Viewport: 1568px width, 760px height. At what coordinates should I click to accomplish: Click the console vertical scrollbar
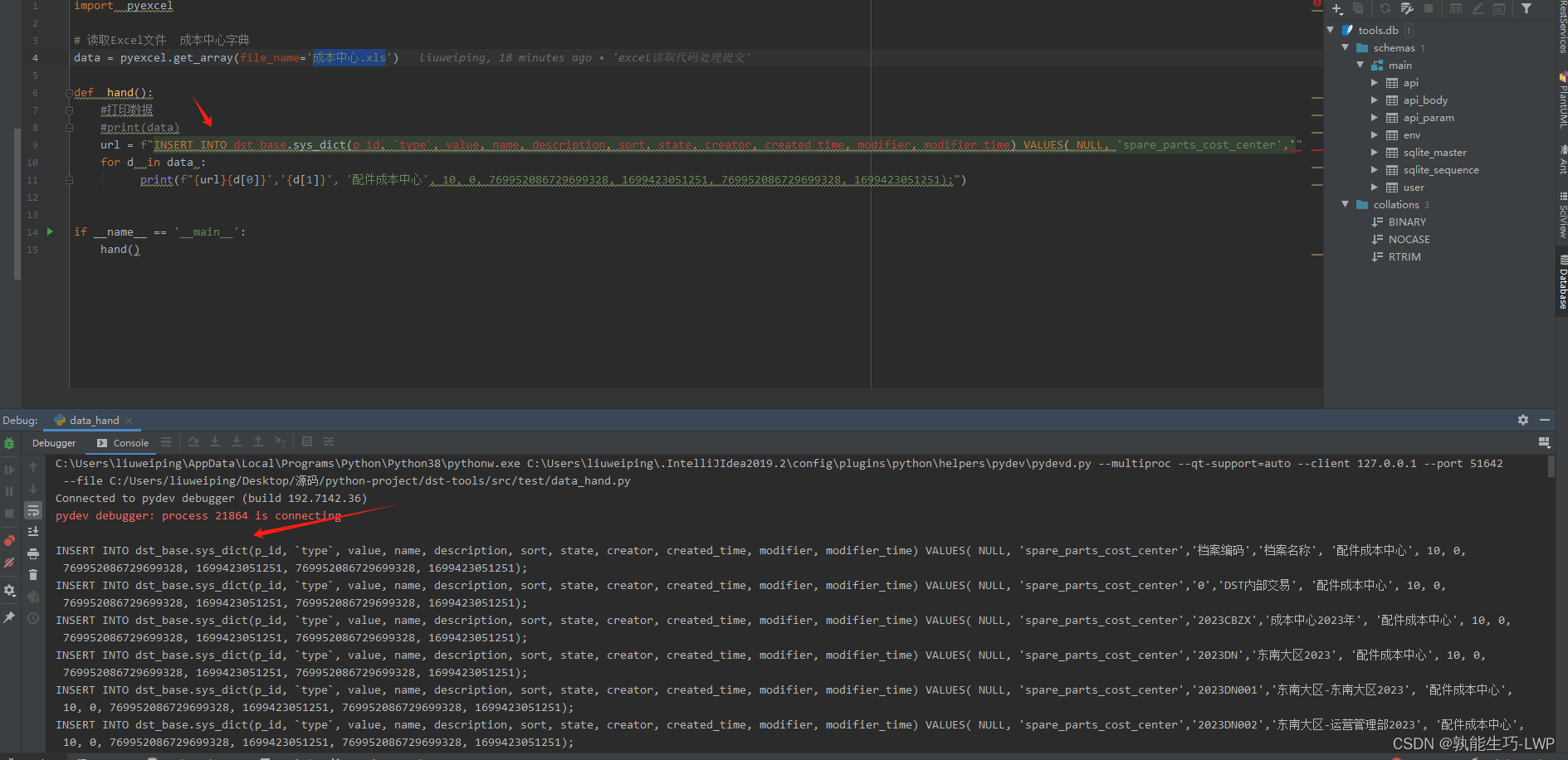tap(1551, 466)
